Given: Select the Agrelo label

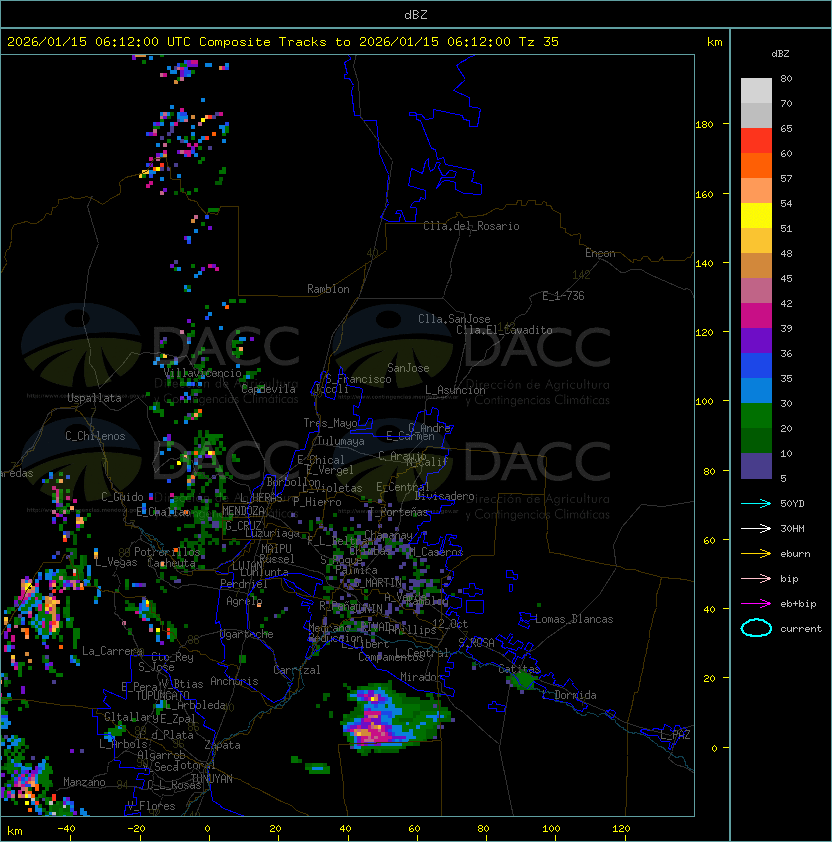Looking at the screenshot, I should point(244,601).
